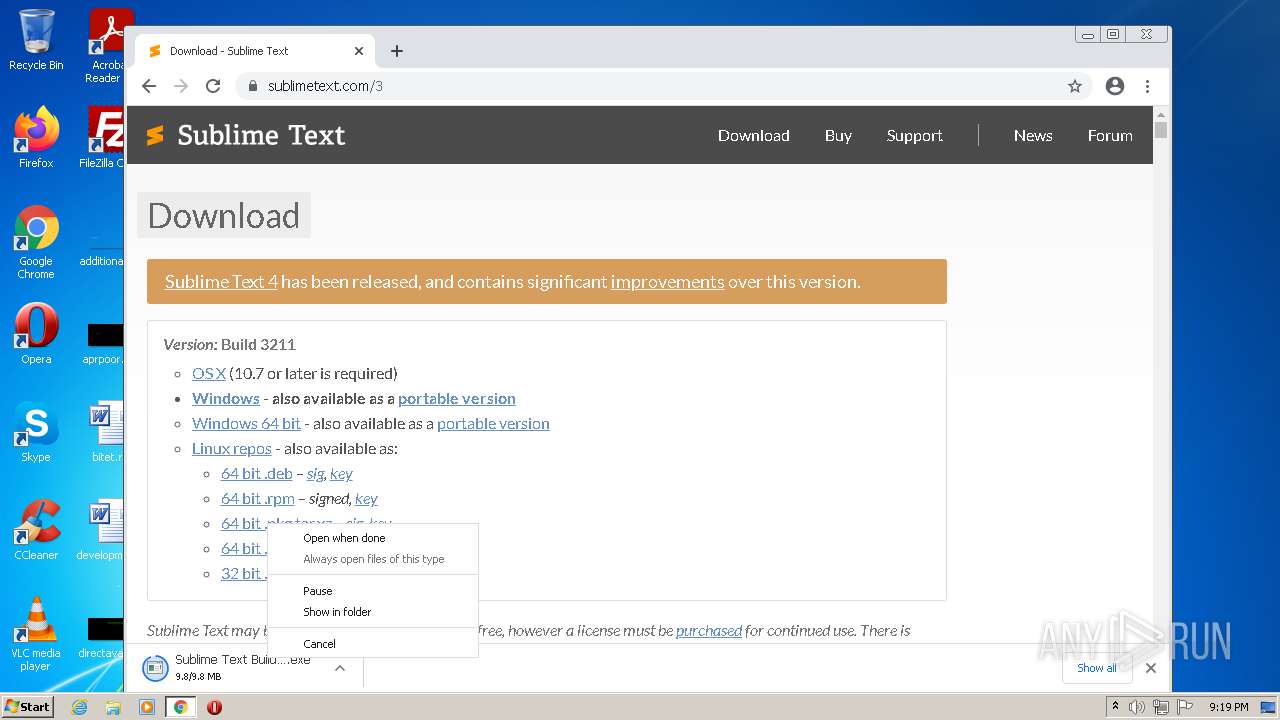Click the volume icon in system tray
The height and width of the screenshot is (720, 1280).
point(1137,707)
